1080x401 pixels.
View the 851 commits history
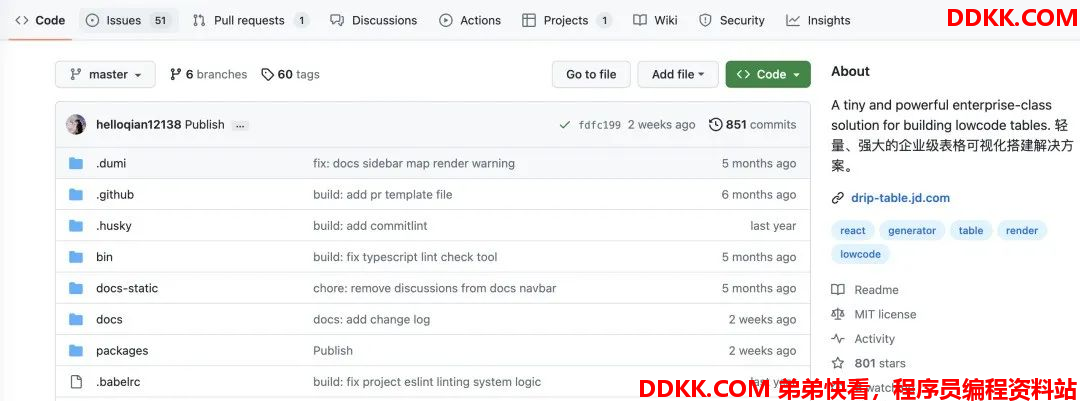752,125
